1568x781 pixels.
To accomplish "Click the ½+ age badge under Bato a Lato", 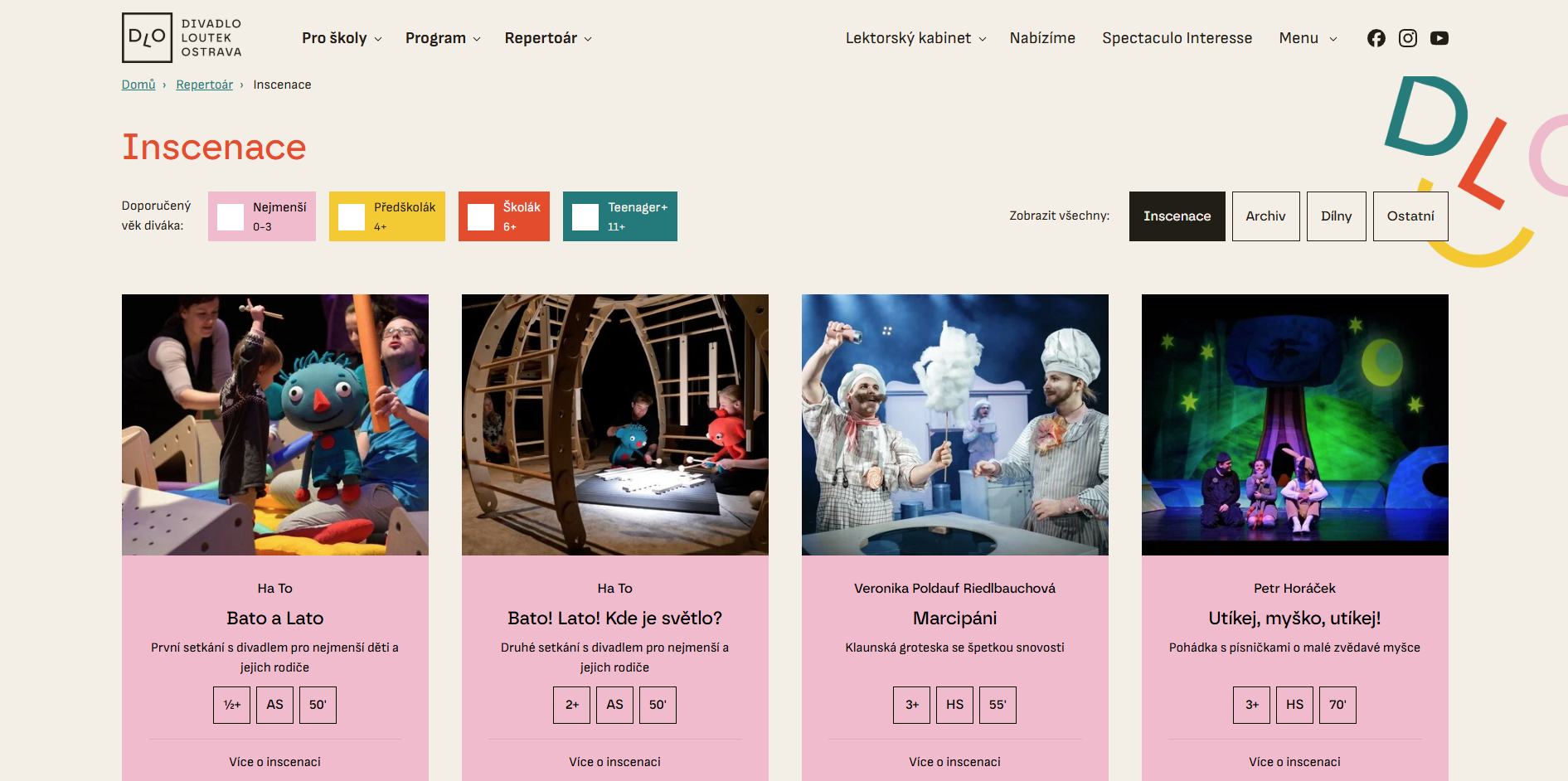I will point(231,705).
